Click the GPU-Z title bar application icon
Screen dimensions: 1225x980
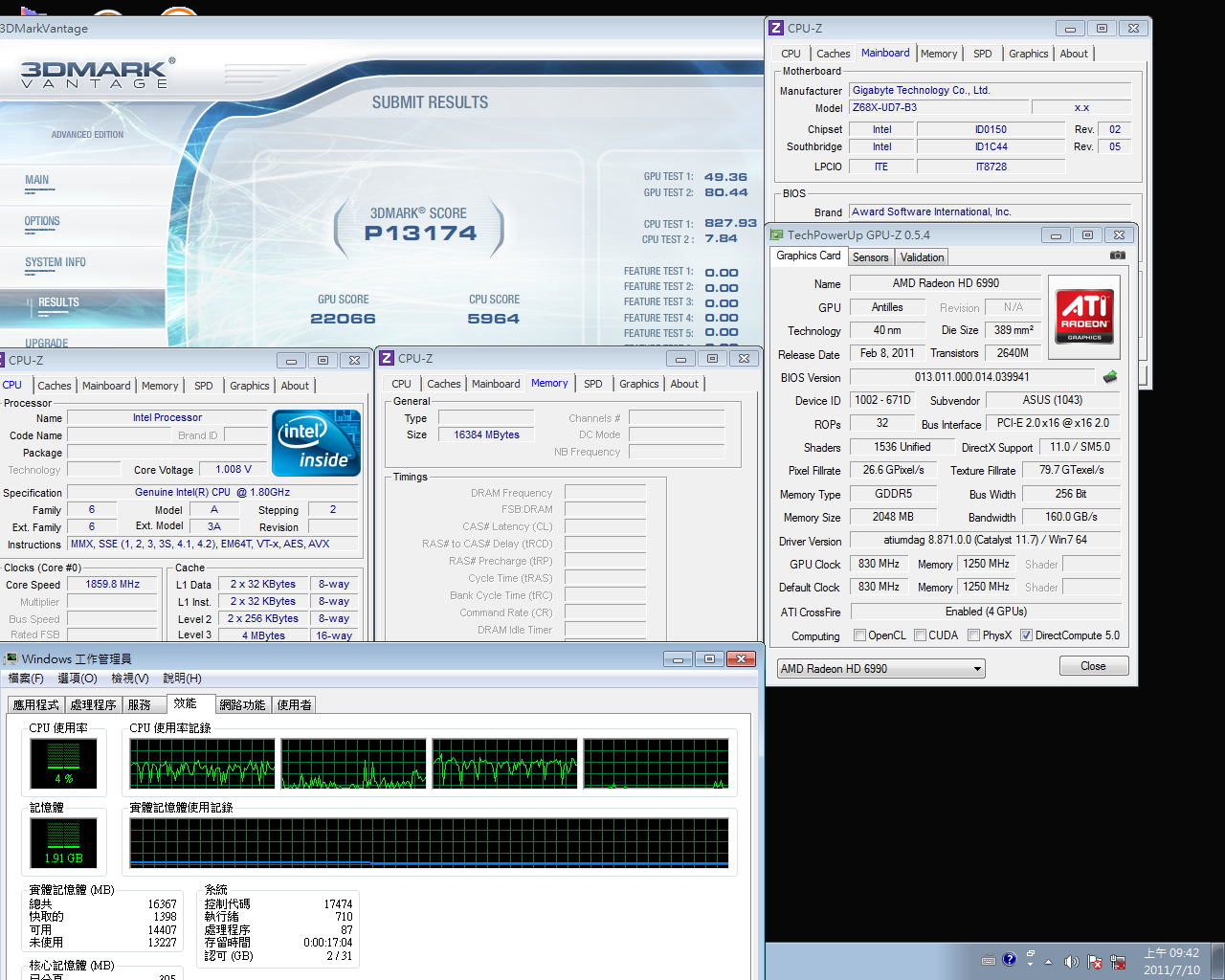(x=776, y=234)
